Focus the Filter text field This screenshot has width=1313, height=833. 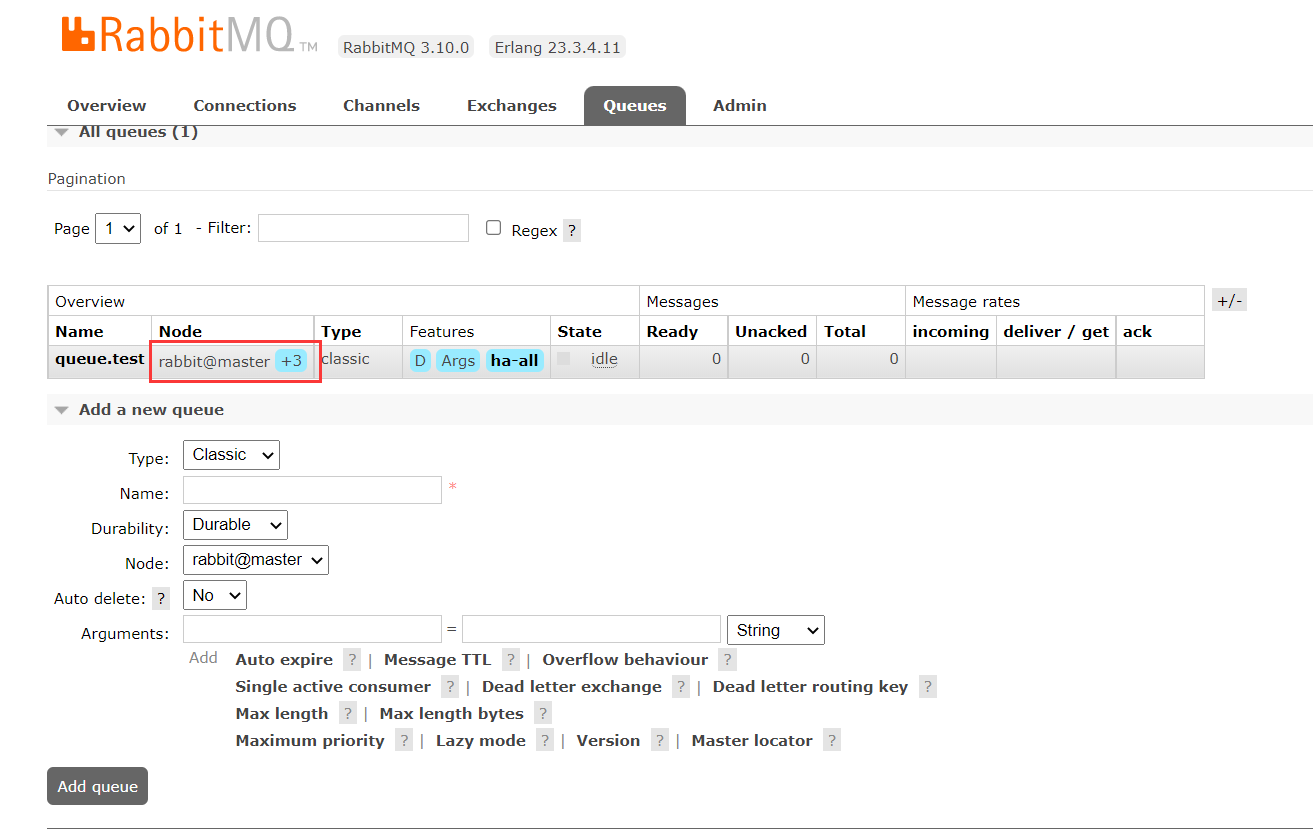pyautogui.click(x=363, y=228)
